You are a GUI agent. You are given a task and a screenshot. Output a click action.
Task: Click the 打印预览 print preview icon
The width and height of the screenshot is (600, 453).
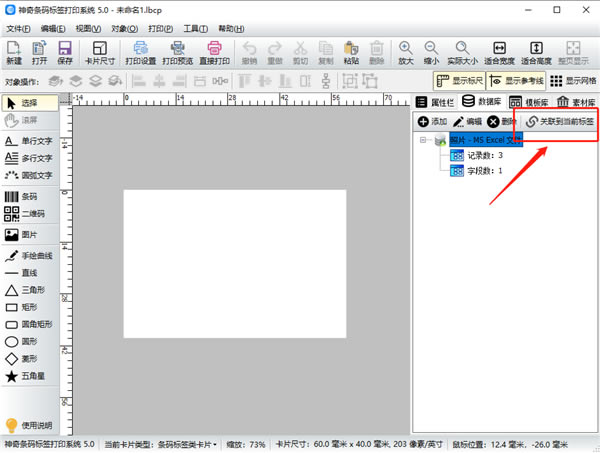pos(178,52)
